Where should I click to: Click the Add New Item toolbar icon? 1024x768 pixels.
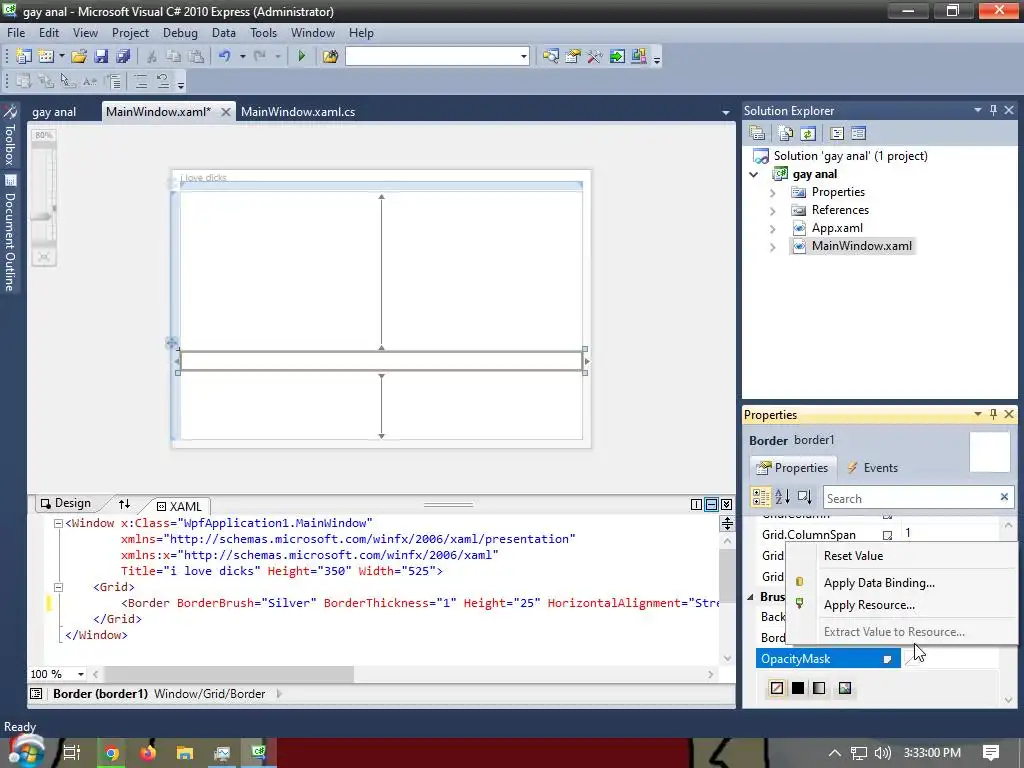46,56
